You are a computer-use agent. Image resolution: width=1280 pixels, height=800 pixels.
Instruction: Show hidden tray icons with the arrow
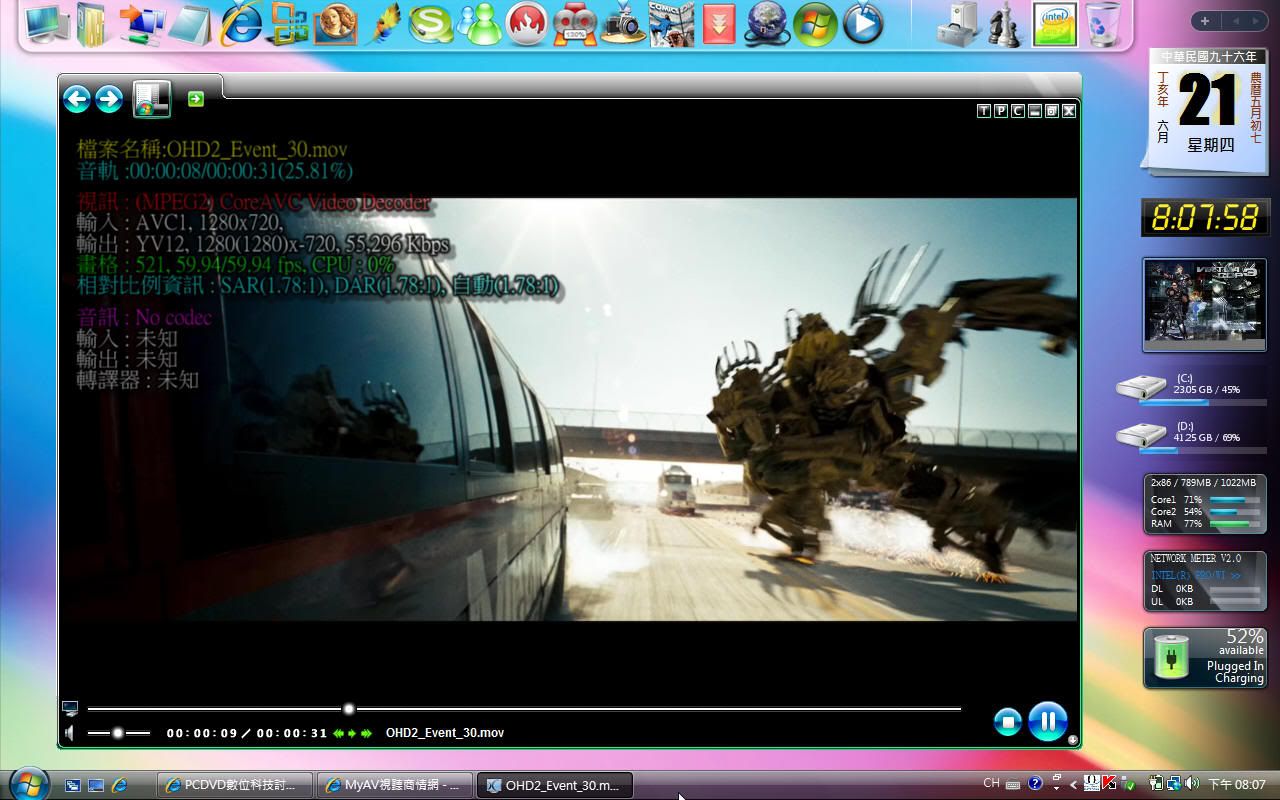tap(1073, 785)
